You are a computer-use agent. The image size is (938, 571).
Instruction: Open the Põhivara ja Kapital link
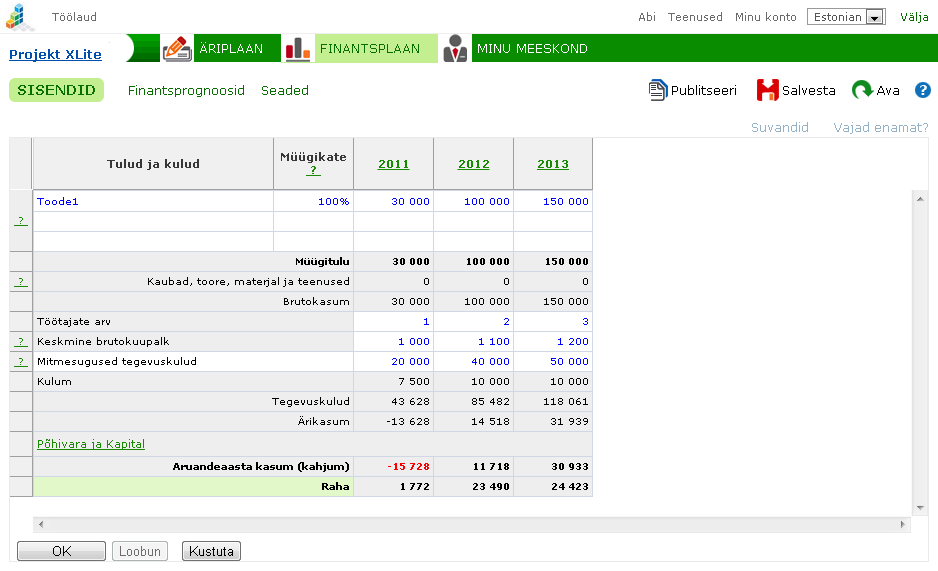click(x=91, y=444)
